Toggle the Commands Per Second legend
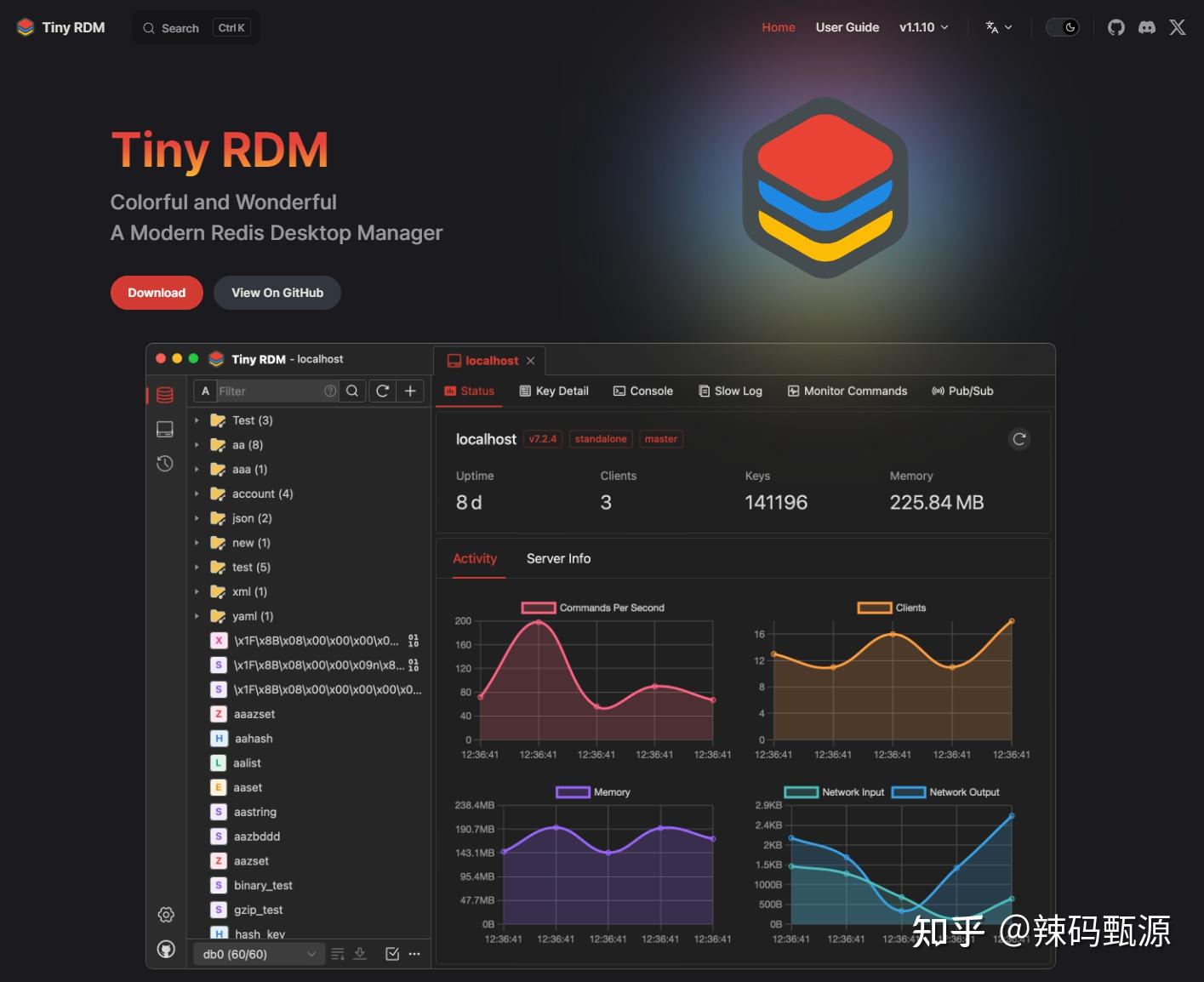Image resolution: width=1204 pixels, height=982 pixels. click(592, 608)
